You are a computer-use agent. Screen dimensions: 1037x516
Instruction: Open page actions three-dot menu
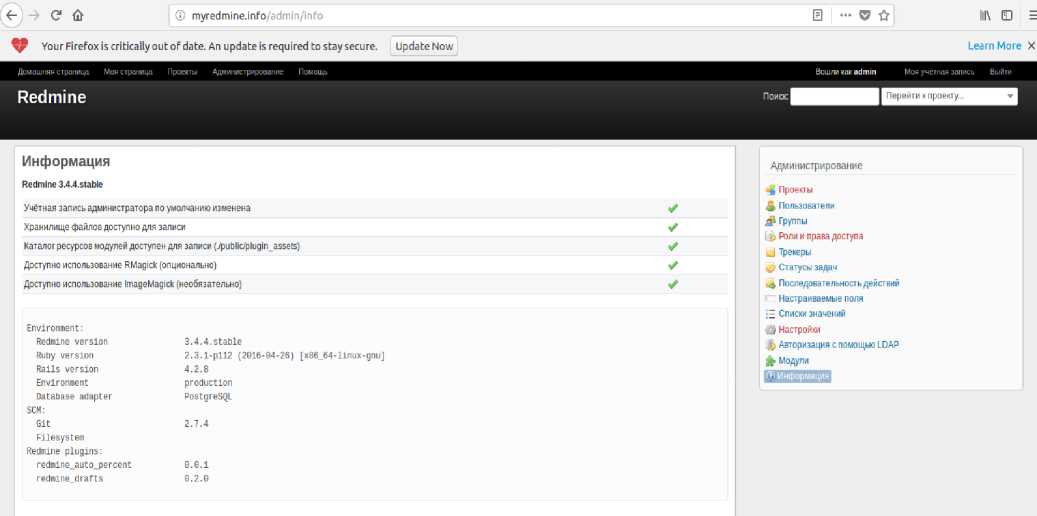tap(845, 15)
